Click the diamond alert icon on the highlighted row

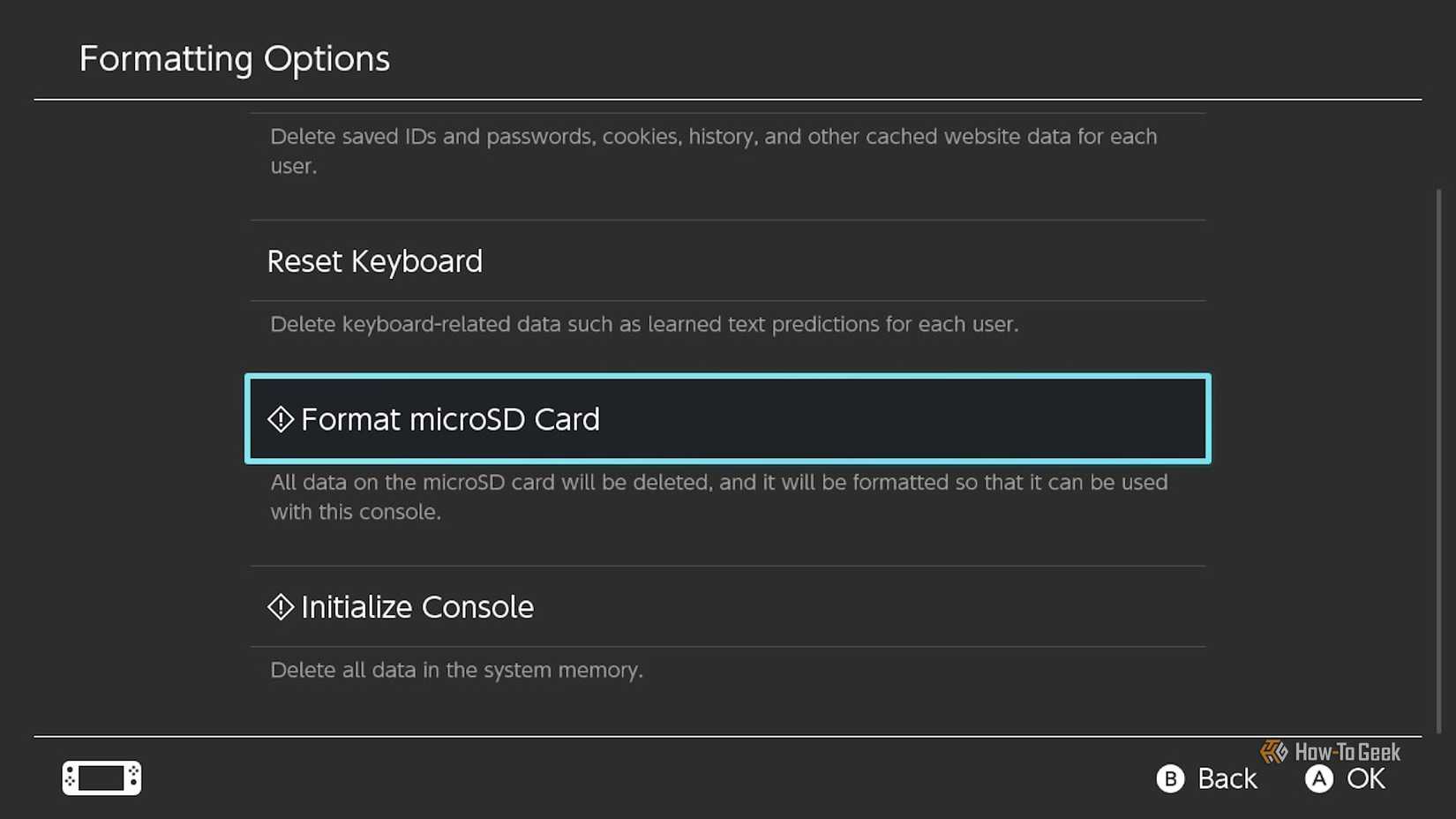tap(281, 418)
